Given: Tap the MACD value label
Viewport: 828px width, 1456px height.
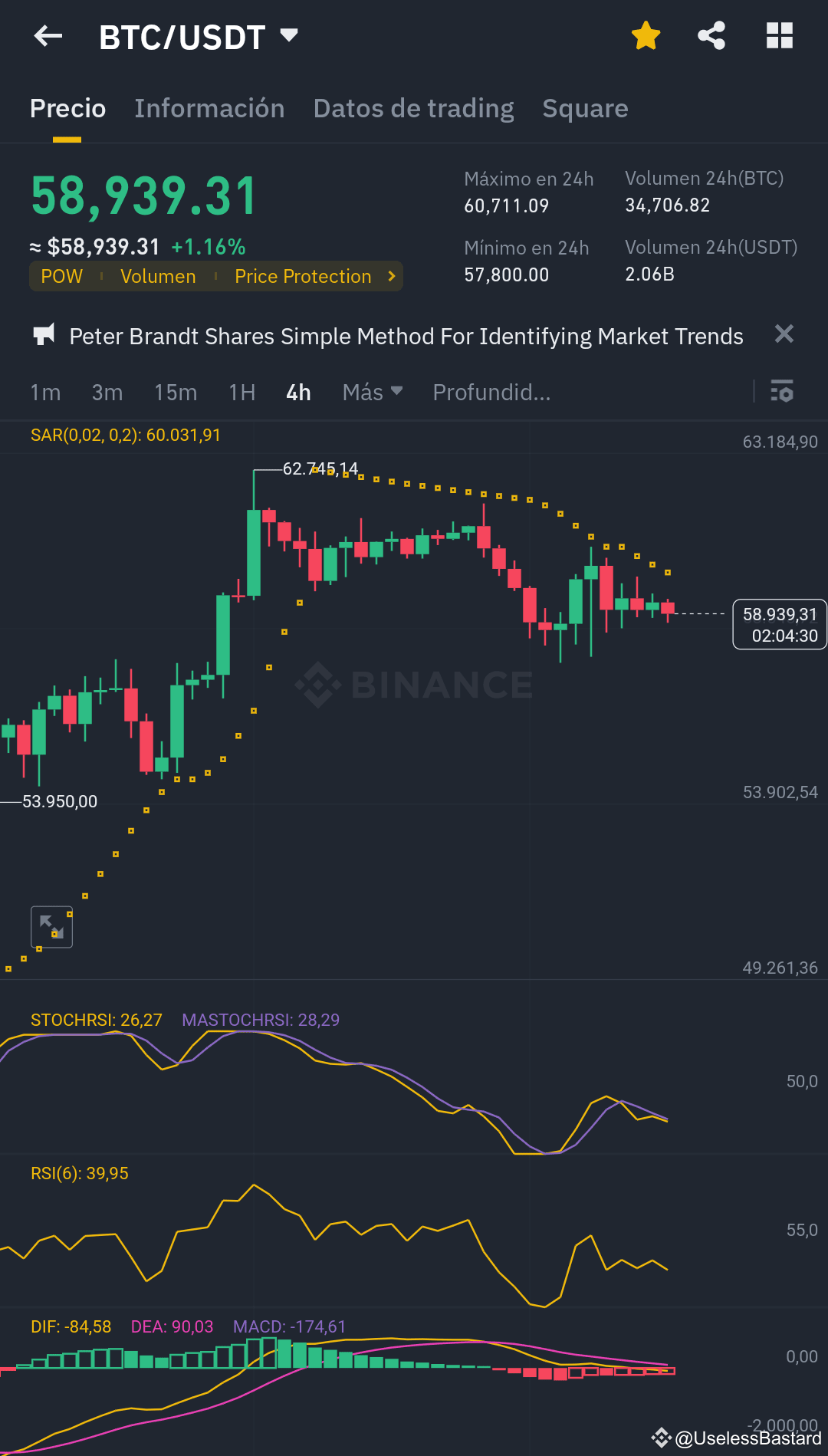Looking at the screenshot, I should [x=289, y=1326].
